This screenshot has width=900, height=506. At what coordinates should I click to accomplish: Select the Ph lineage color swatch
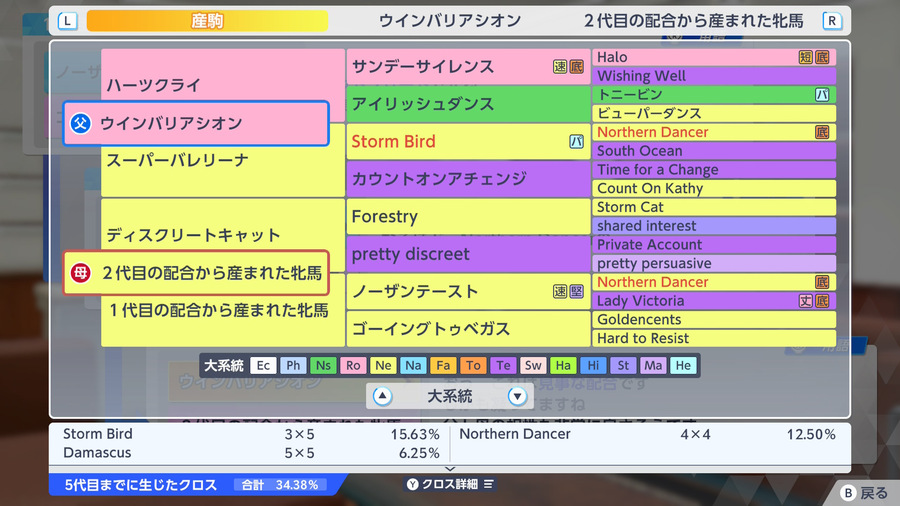point(293,365)
